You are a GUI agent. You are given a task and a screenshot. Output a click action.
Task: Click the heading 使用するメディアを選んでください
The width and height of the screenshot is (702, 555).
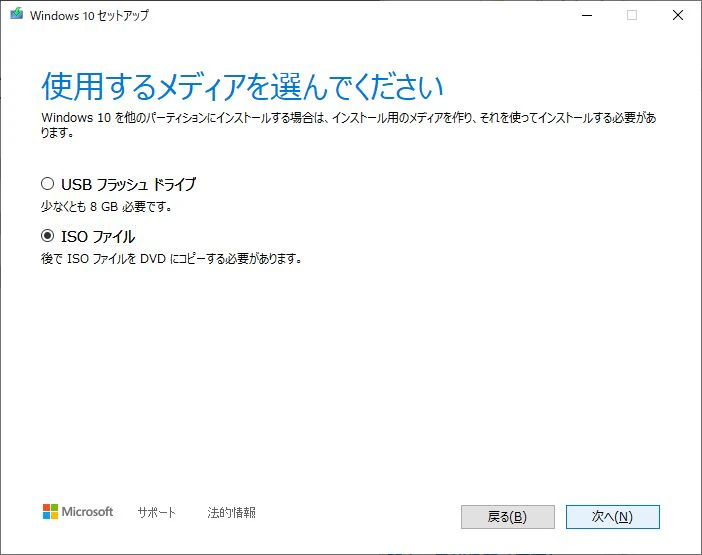(x=242, y=87)
